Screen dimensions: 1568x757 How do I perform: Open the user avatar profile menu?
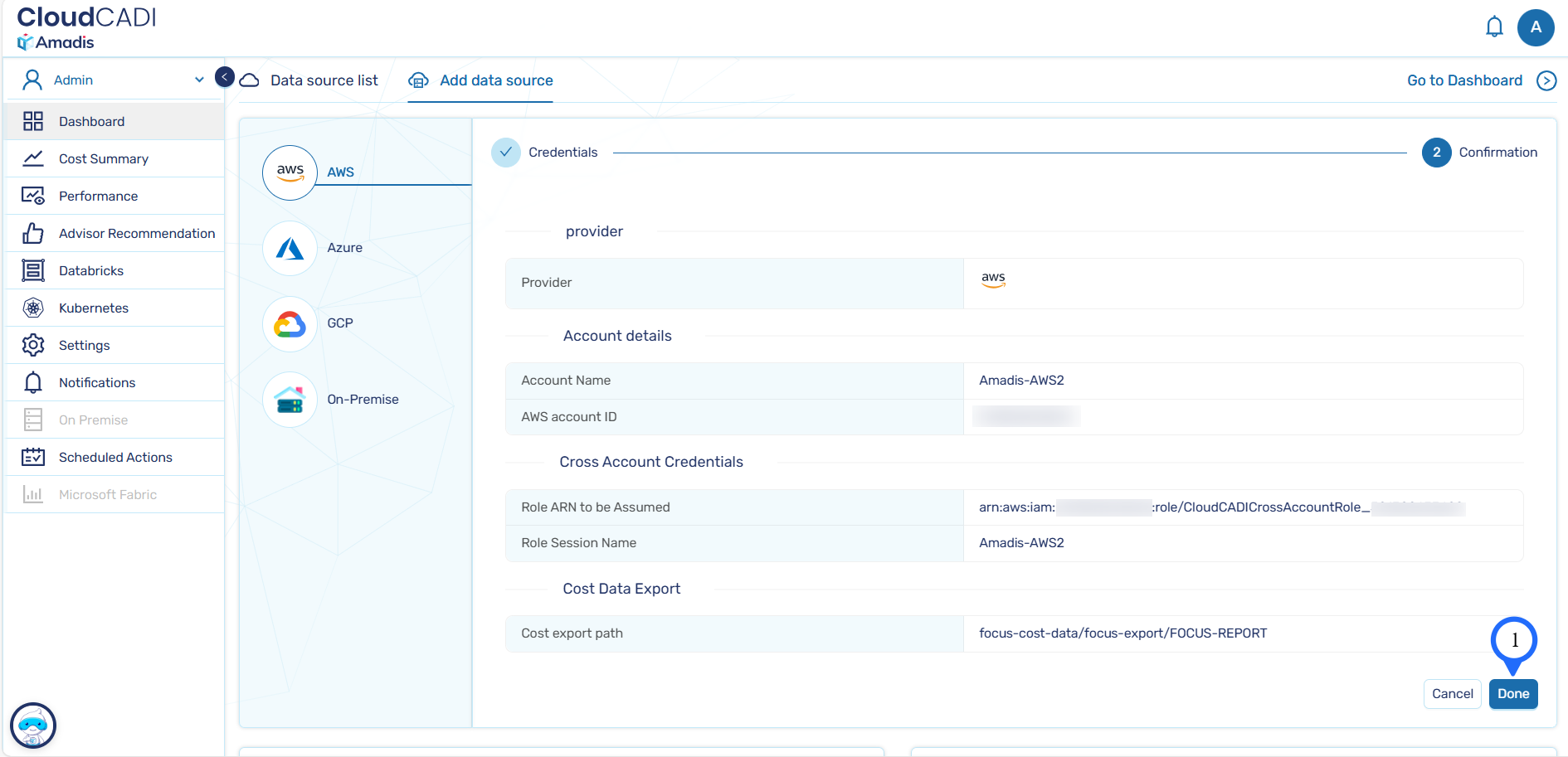click(1536, 27)
